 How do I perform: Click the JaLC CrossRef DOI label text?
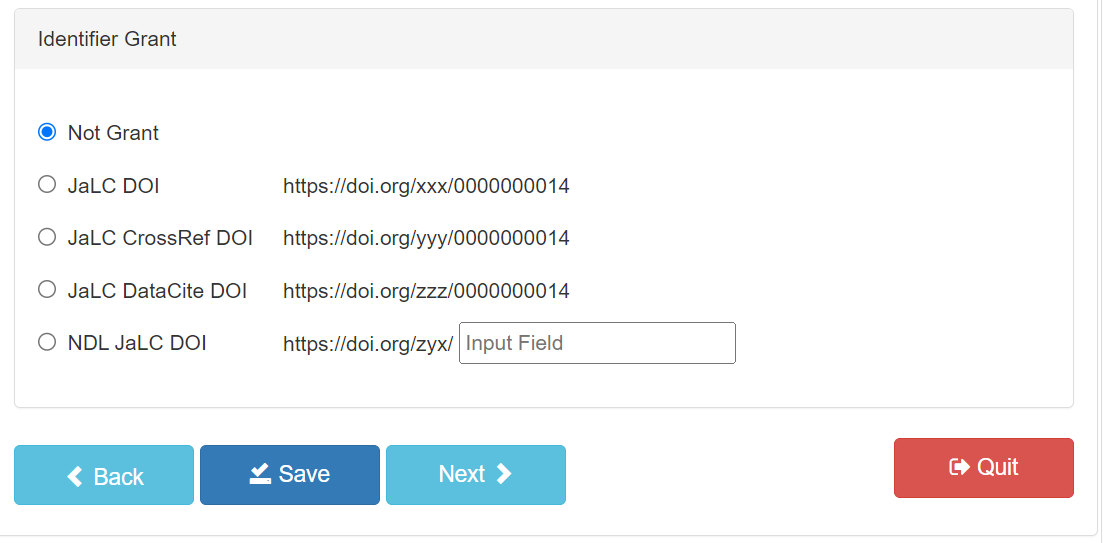(x=160, y=238)
